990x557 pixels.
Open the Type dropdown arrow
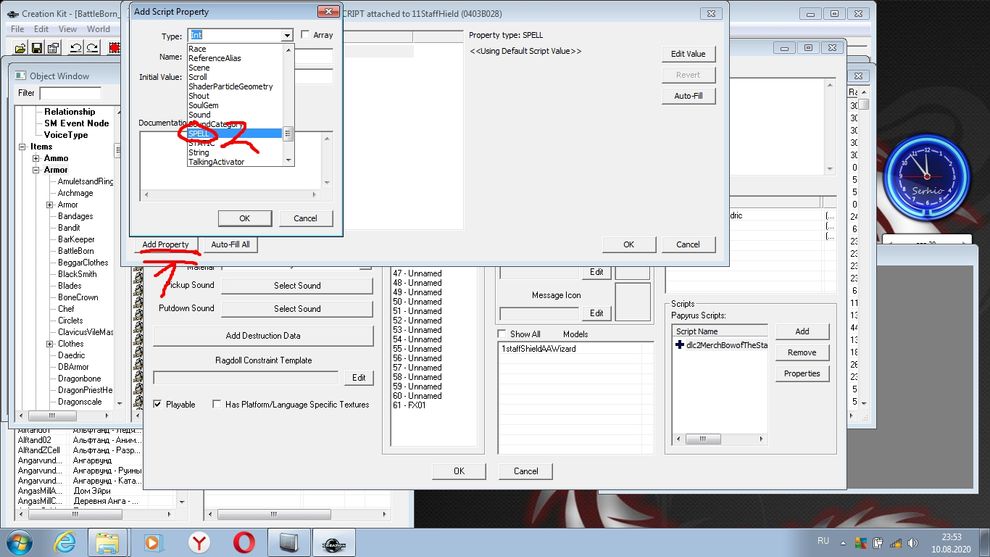(x=287, y=35)
